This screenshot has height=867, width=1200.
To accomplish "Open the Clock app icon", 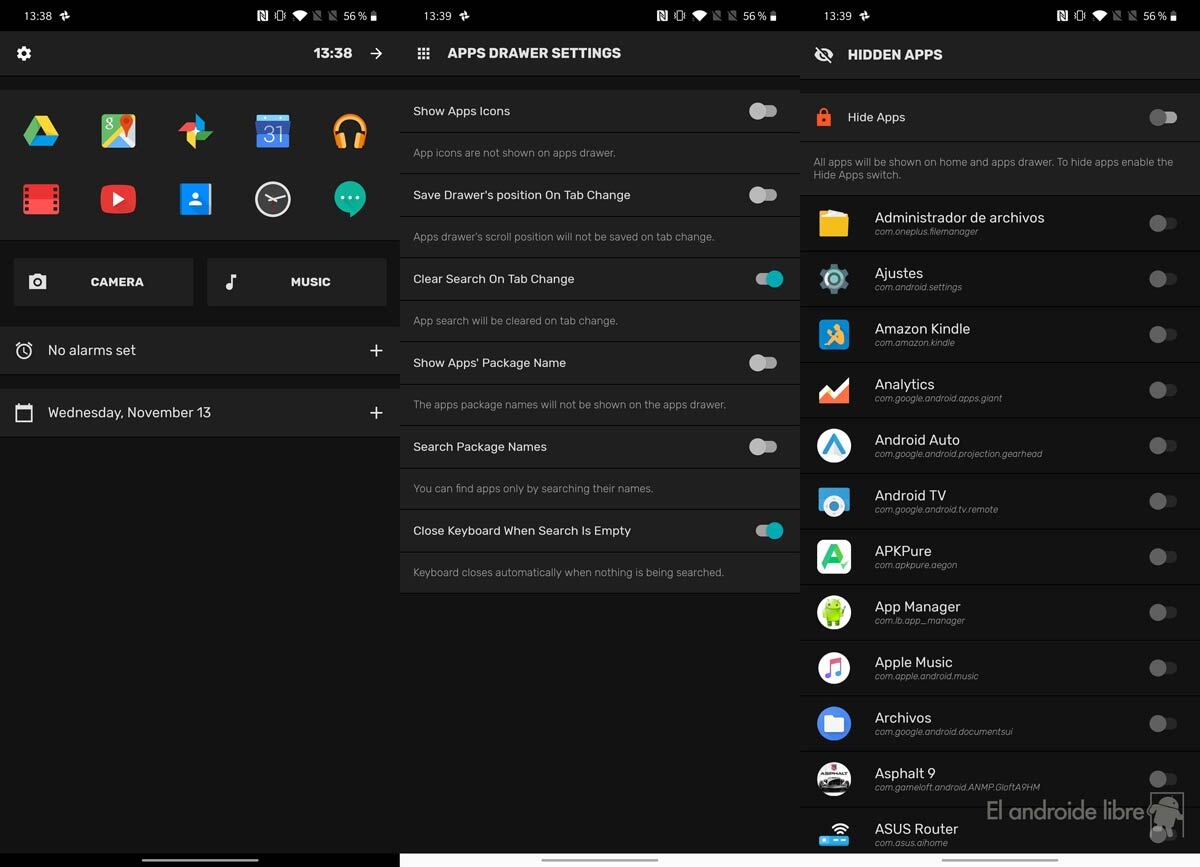I will point(271,198).
